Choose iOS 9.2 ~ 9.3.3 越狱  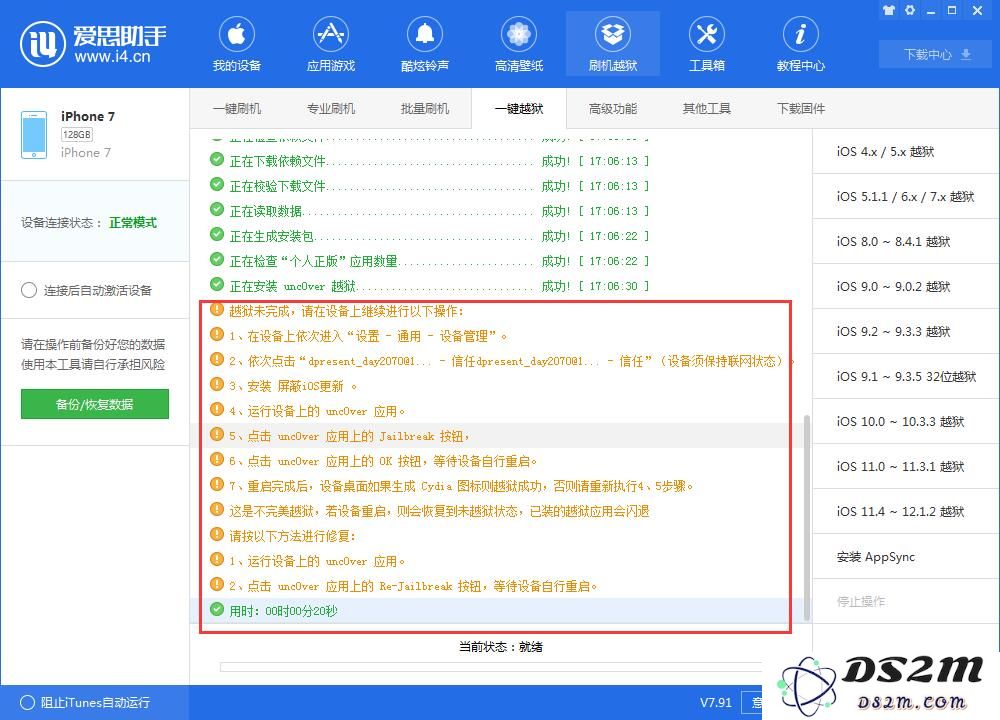coord(906,332)
